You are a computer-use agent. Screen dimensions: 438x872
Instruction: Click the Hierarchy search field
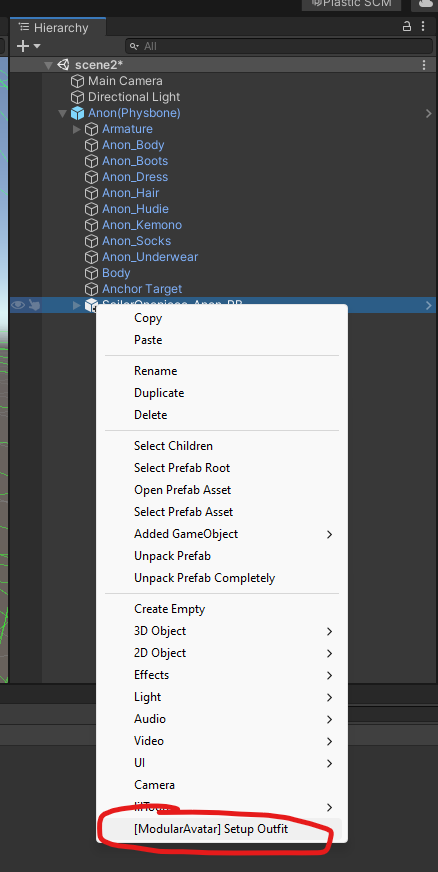point(279,46)
